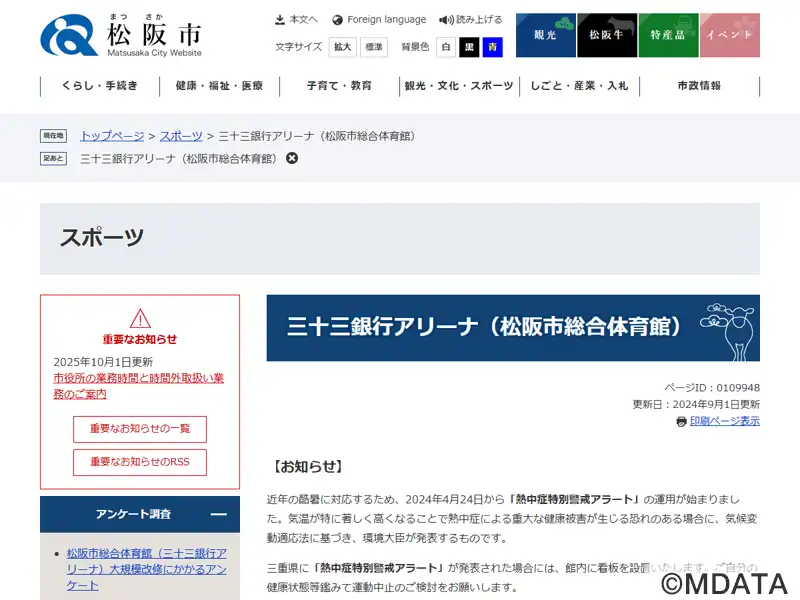Open the 松阪牛 beef banner
The image size is (800, 600).
607,35
